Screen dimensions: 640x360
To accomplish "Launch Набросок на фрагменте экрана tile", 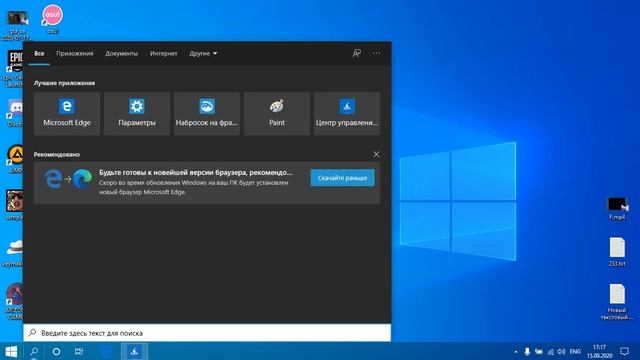I will 207,113.
